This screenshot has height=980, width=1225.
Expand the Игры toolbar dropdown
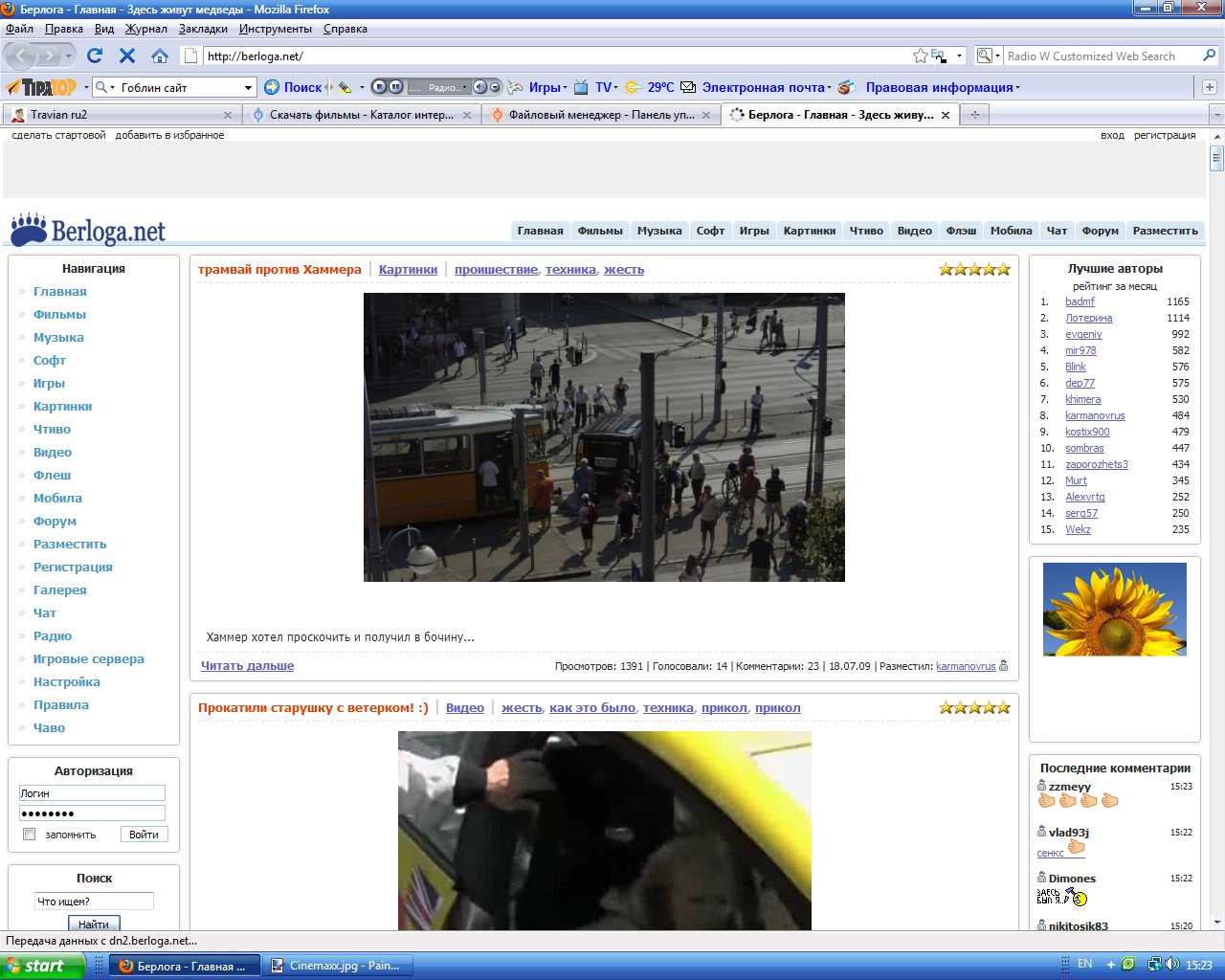coord(565,87)
